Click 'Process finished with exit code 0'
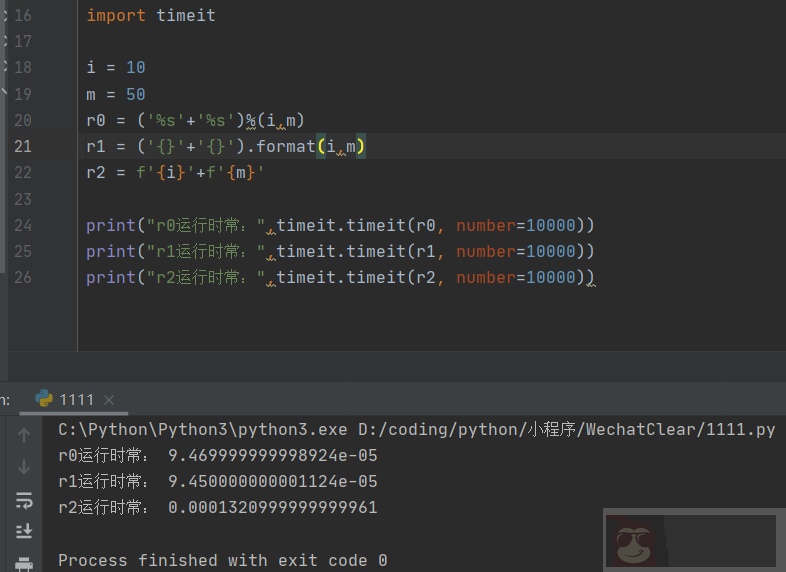This screenshot has width=786, height=572. (223, 560)
